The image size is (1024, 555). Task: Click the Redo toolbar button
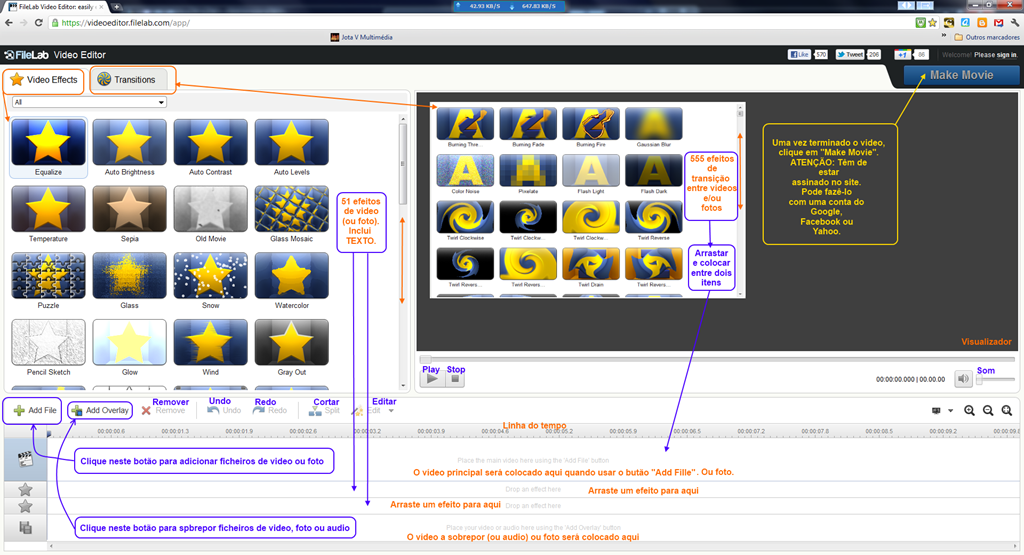point(270,411)
